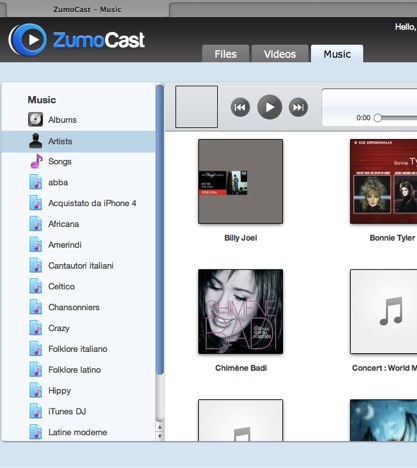Click the ZumoCast wordmark
This screenshot has width=417, height=468.
pyautogui.click(x=99, y=40)
